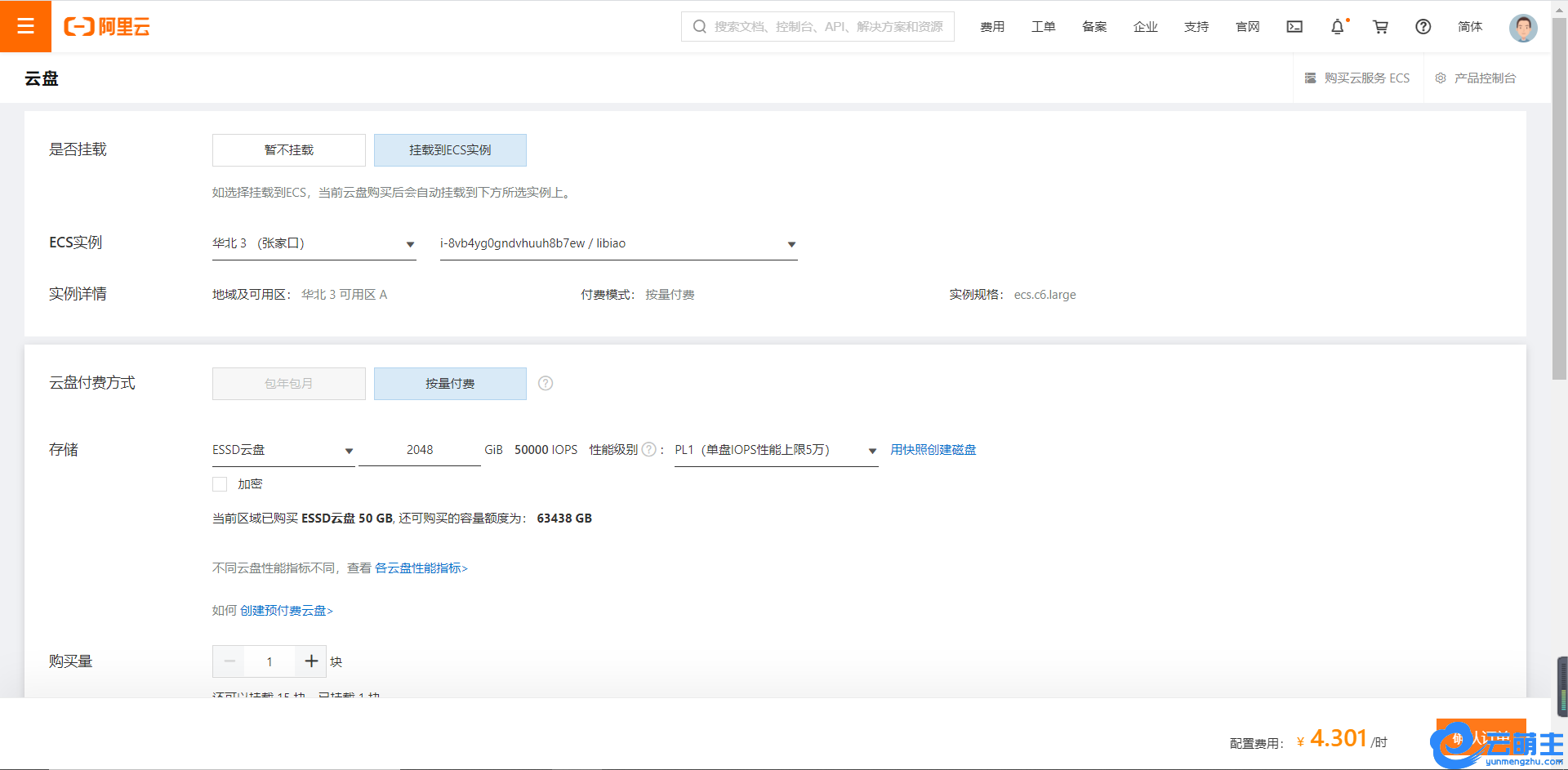Click the help question mark icon in header

coord(1423,27)
